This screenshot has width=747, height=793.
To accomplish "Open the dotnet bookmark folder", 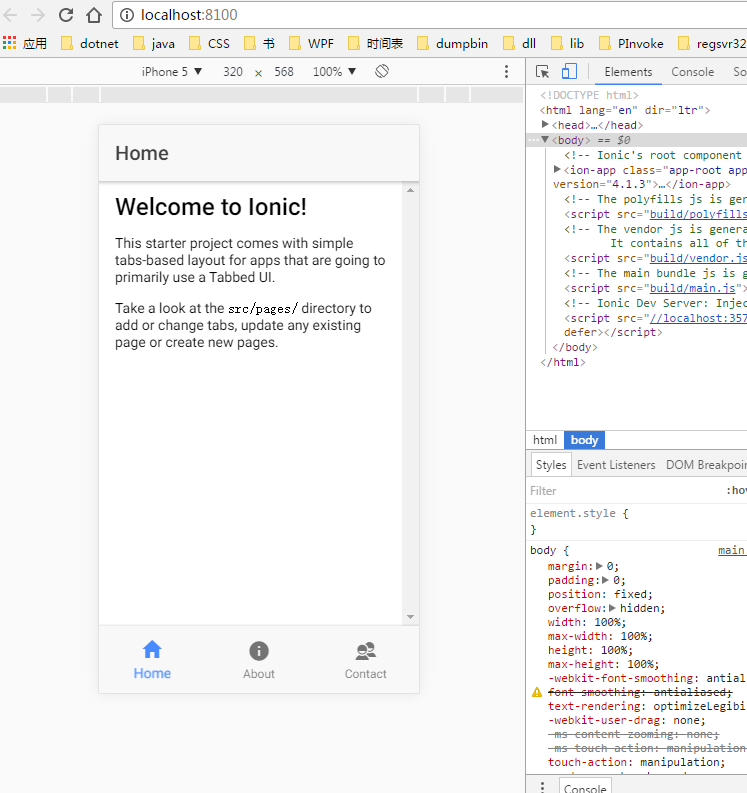I will point(89,43).
